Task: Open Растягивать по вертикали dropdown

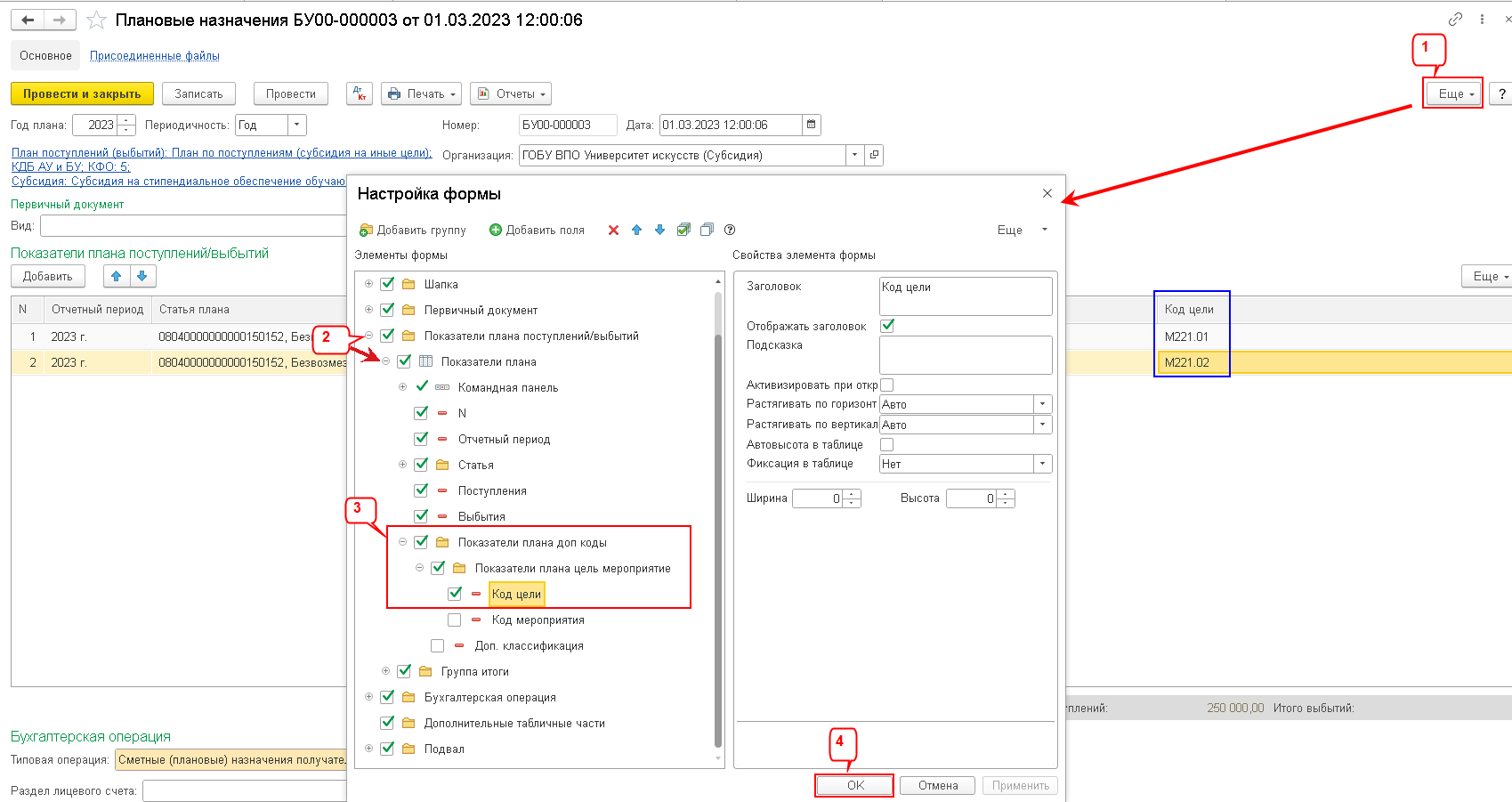Action: pyautogui.click(x=1042, y=425)
